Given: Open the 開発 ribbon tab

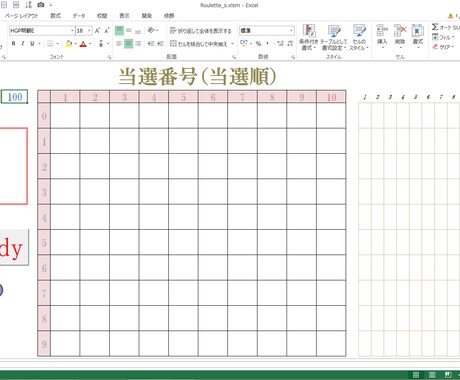Looking at the screenshot, I should (x=147, y=16).
